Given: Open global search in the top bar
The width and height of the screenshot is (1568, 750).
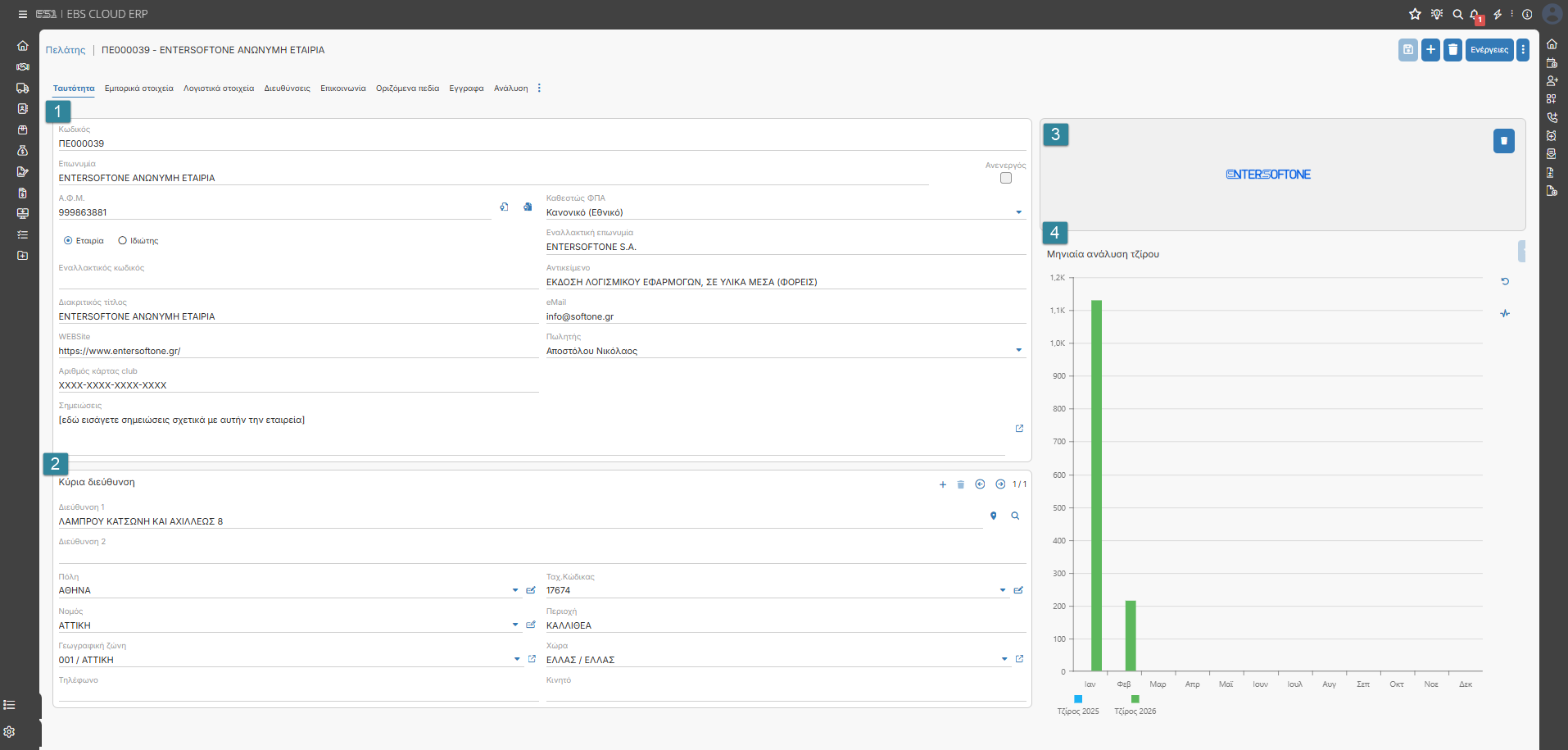Looking at the screenshot, I should pos(1458,14).
